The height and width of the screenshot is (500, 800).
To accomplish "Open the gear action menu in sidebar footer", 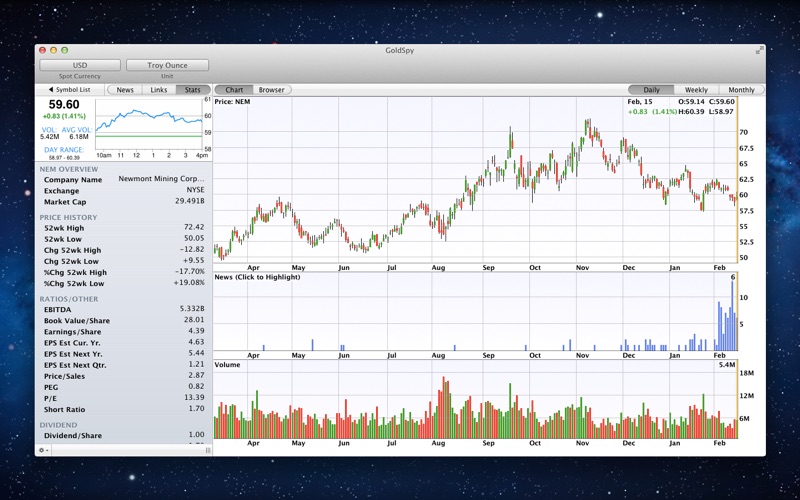I will 43,450.
